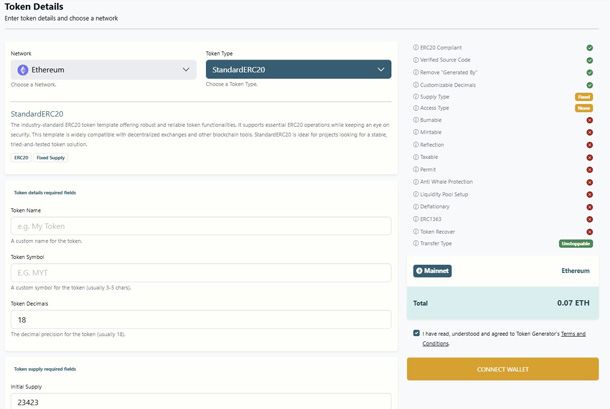The width and height of the screenshot is (610, 409).
Task: Click the Token Decimals field showing 18
Action: [x=201, y=319]
